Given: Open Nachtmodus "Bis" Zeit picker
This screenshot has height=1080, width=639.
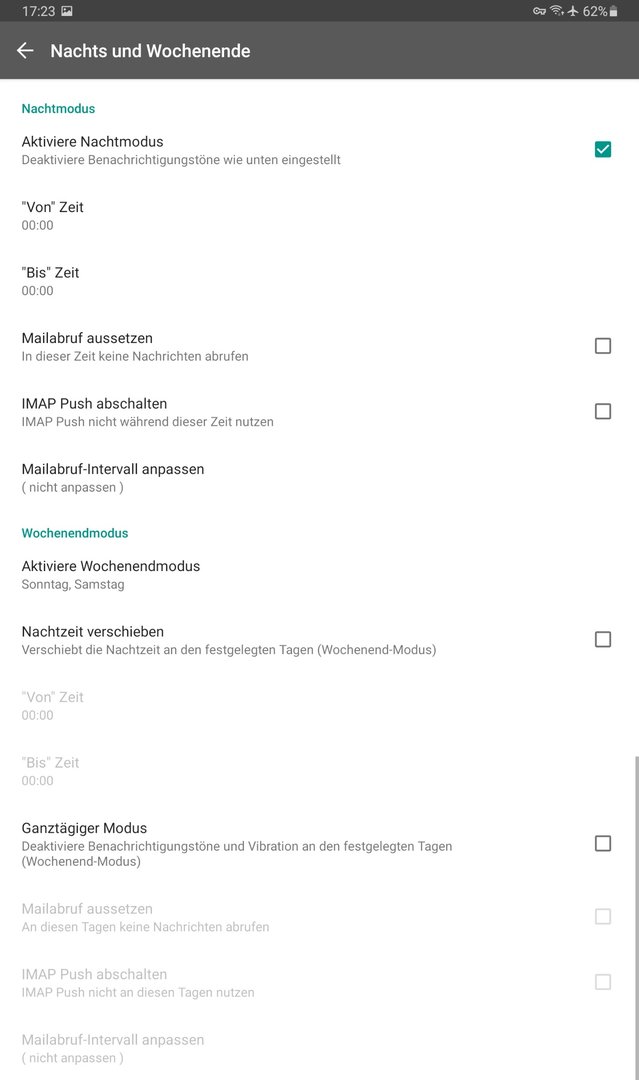Looking at the screenshot, I should [320, 281].
